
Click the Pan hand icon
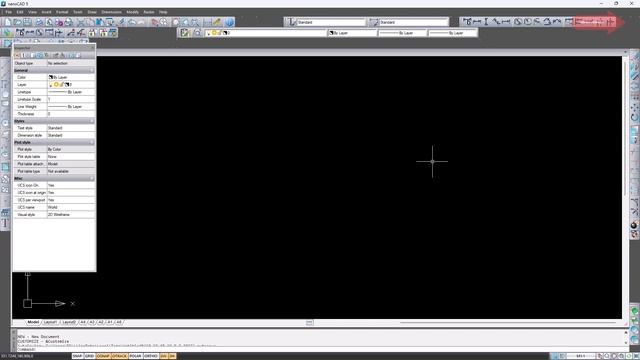click(155, 22)
